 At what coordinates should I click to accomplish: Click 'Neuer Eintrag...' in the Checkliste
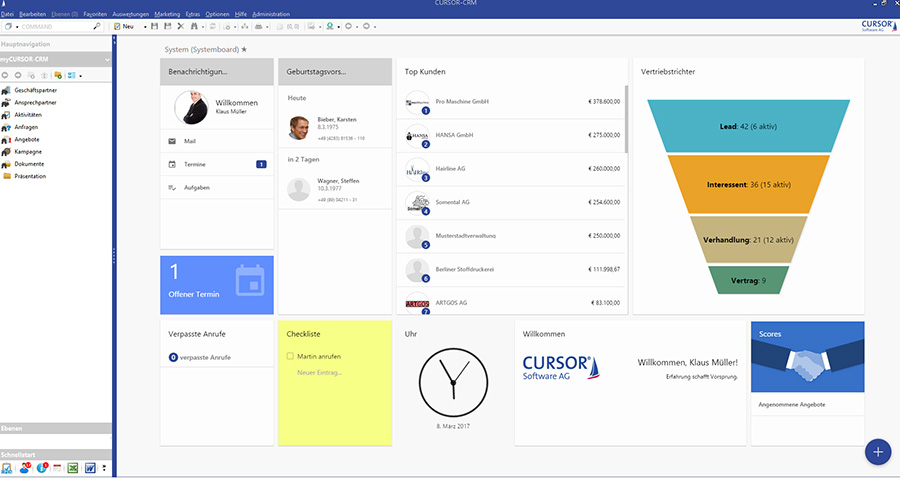point(320,372)
